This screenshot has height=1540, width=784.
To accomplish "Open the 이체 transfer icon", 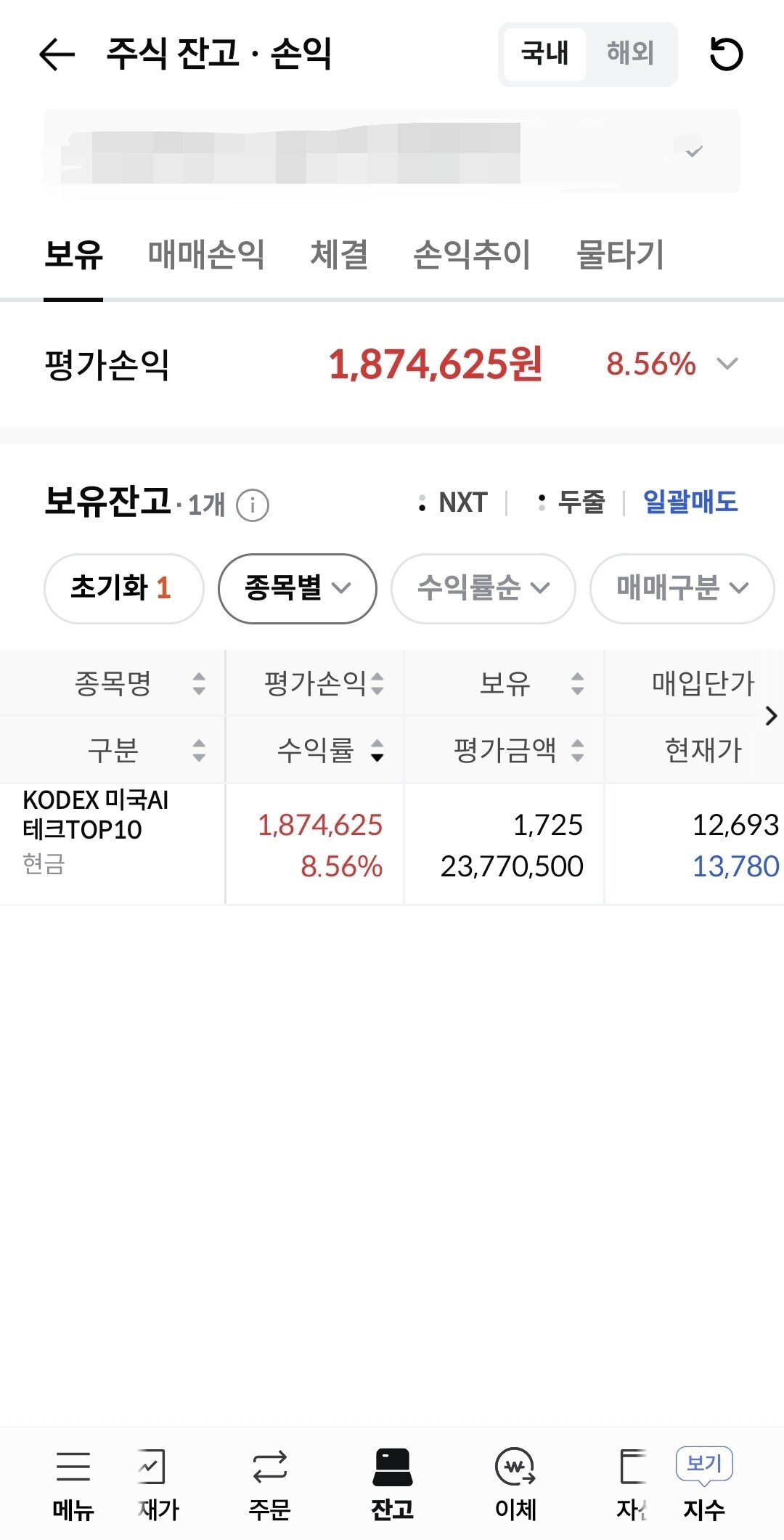I will point(515,1467).
